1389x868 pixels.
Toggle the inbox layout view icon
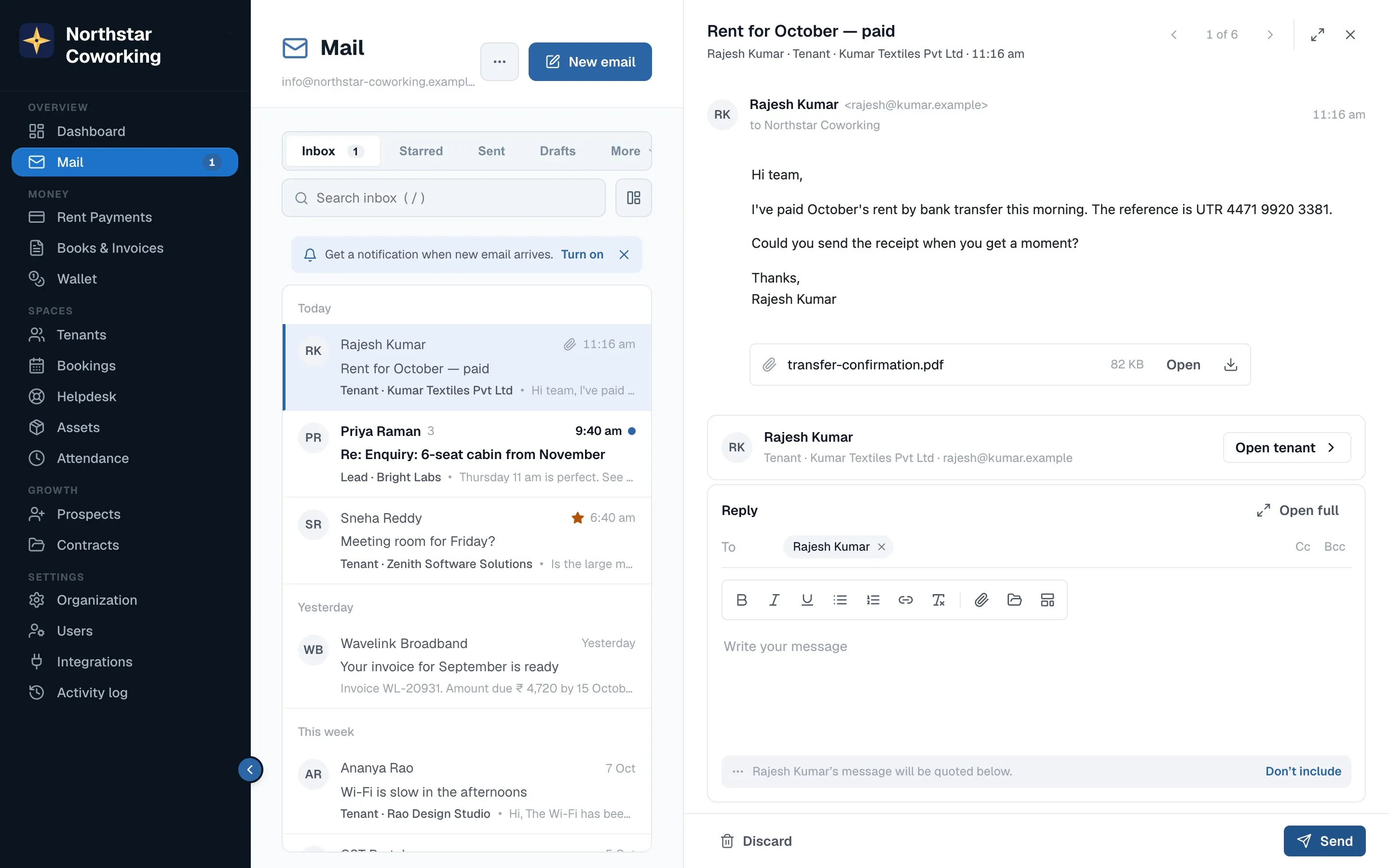(x=633, y=198)
